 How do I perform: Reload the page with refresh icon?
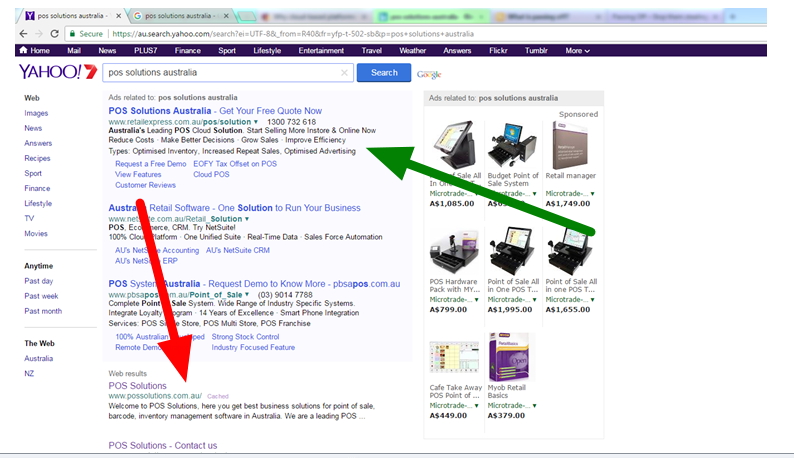tap(55, 34)
